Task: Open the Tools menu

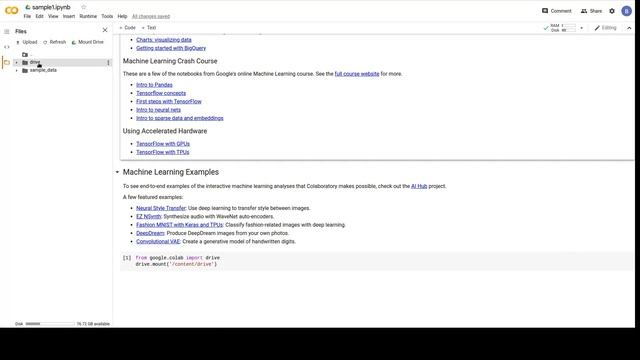Action: click(x=107, y=16)
